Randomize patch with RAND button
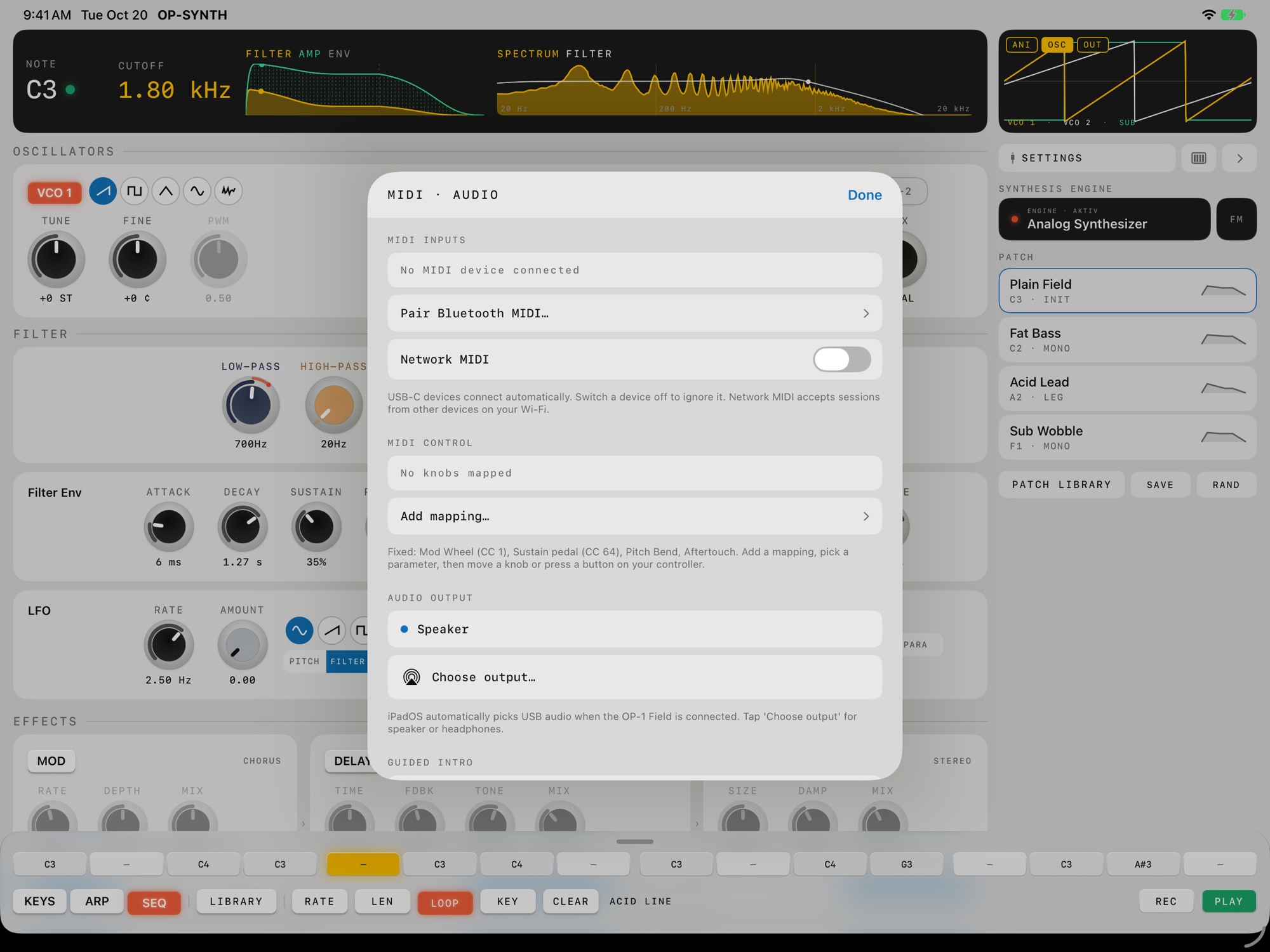This screenshot has height=952, width=1270. [x=1226, y=485]
